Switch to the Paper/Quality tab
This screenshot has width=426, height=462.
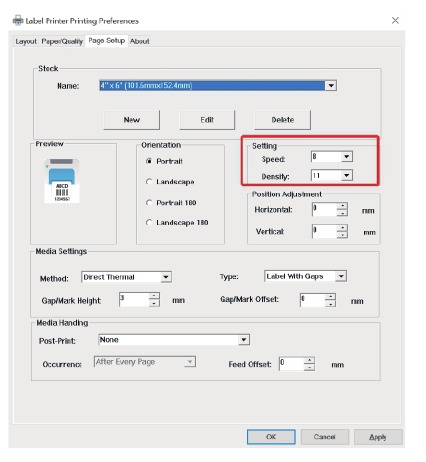tap(62, 41)
